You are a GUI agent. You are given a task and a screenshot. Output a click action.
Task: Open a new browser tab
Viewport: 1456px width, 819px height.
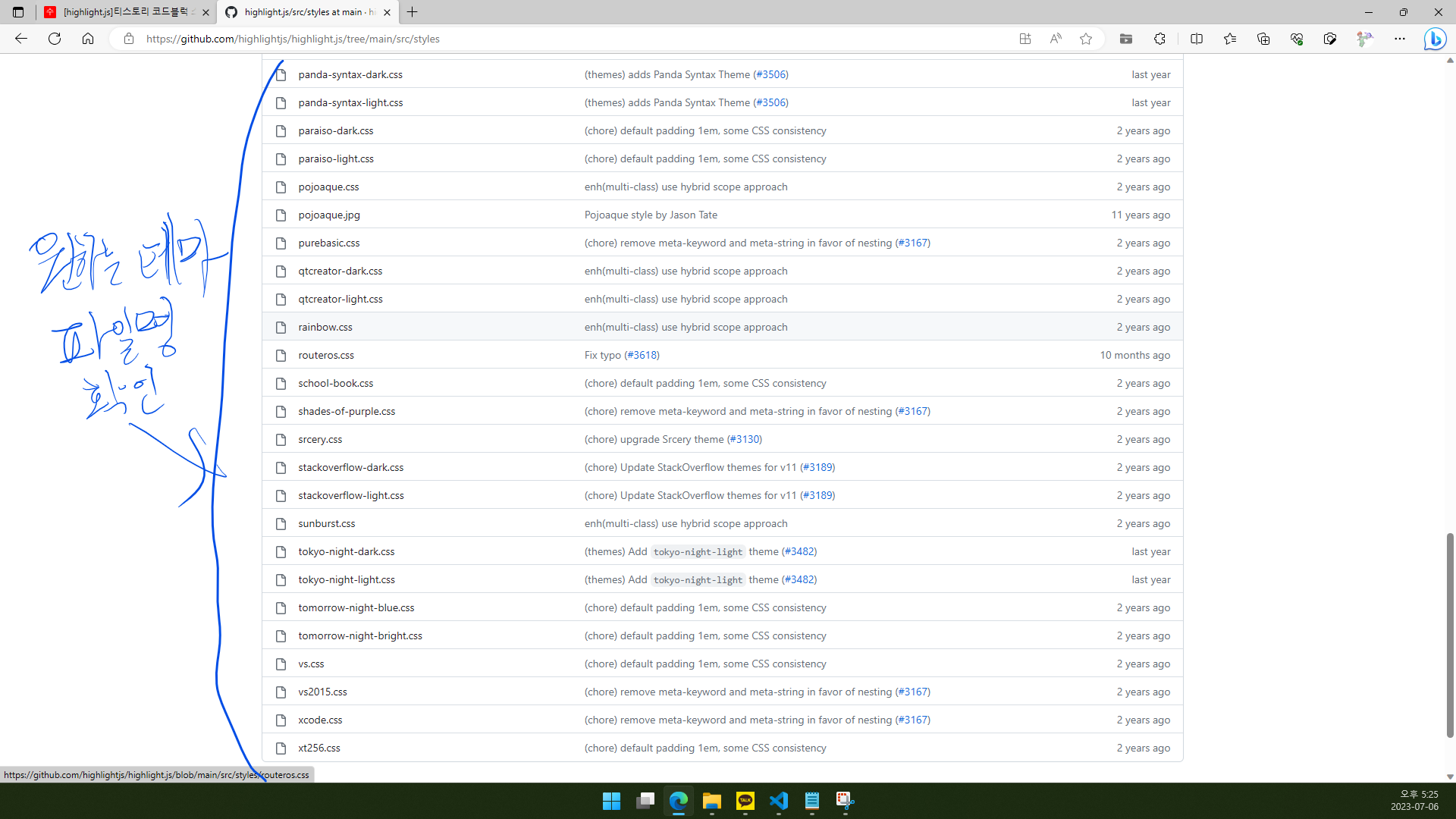[x=413, y=12]
